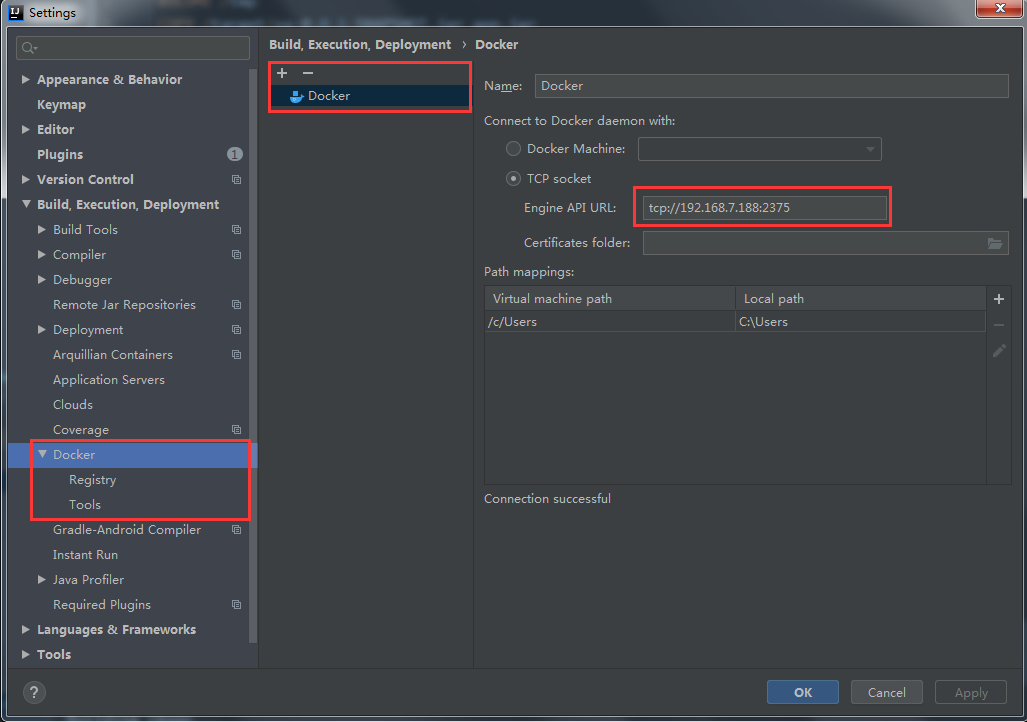Click project-level icon beside Build Tools
Image resolution: width=1027 pixels, height=722 pixels.
[x=236, y=229]
